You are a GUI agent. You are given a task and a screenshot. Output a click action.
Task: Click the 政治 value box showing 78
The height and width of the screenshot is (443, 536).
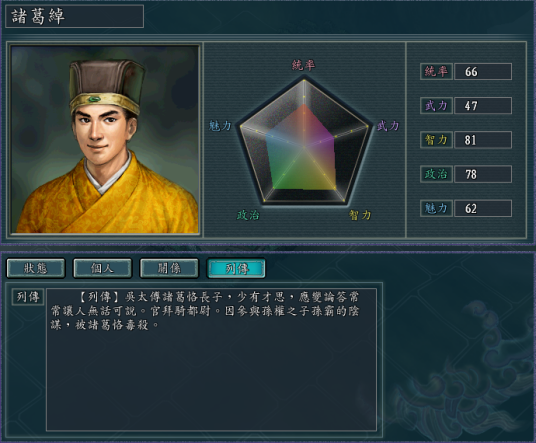click(x=483, y=174)
